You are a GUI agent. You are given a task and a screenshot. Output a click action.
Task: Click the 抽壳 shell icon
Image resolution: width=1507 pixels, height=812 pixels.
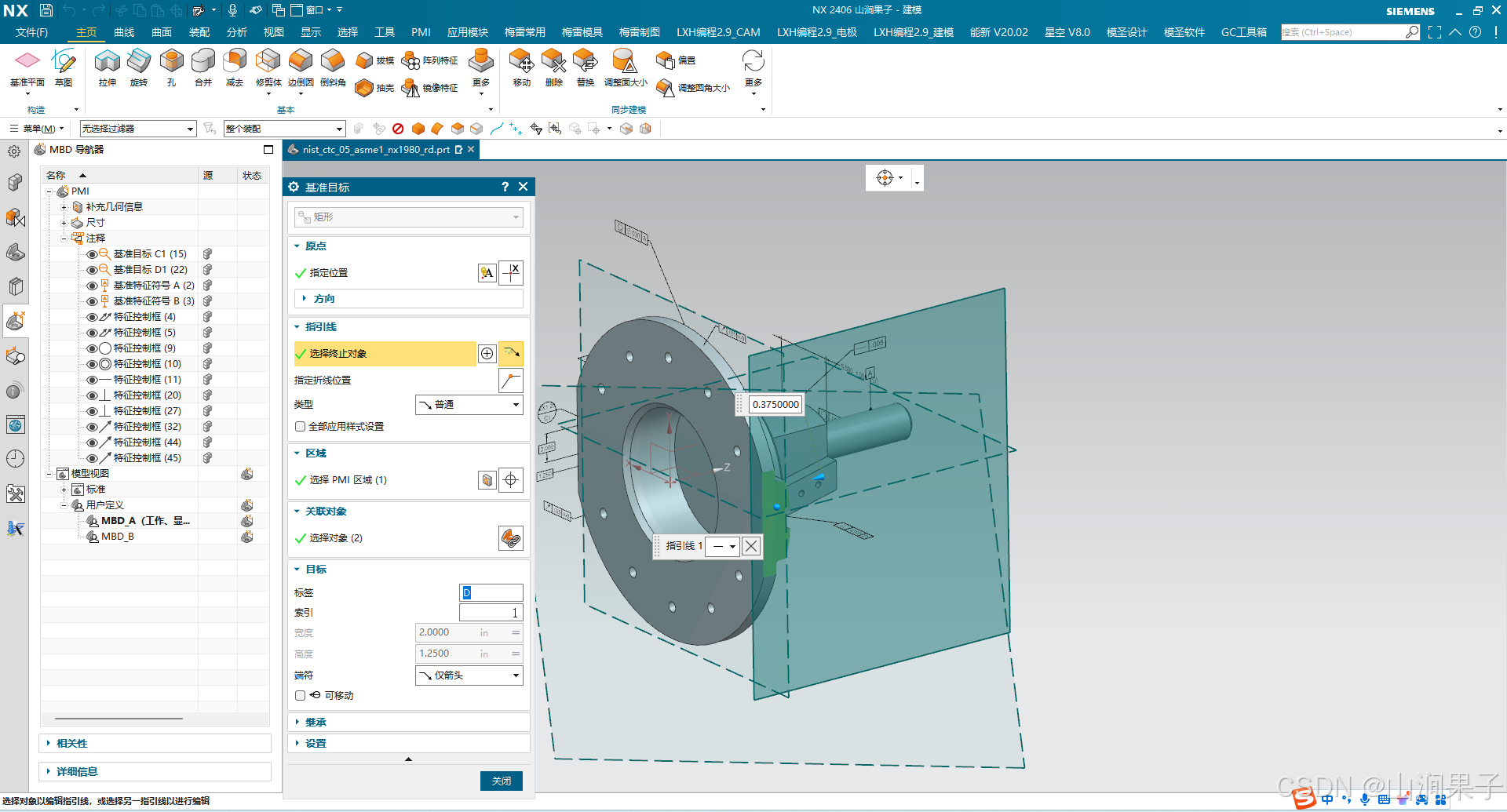click(364, 88)
